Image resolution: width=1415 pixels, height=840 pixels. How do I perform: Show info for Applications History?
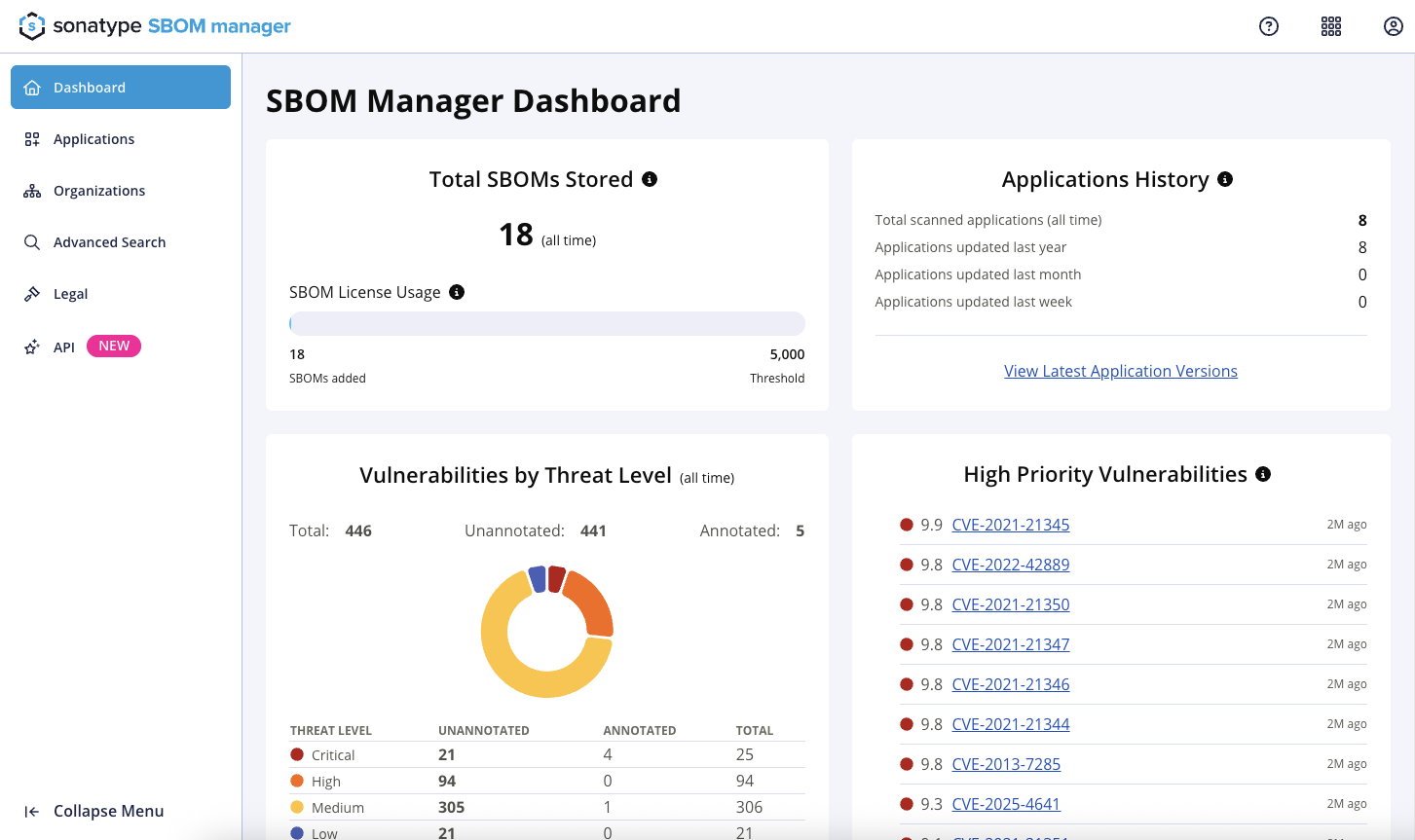coord(1225,179)
